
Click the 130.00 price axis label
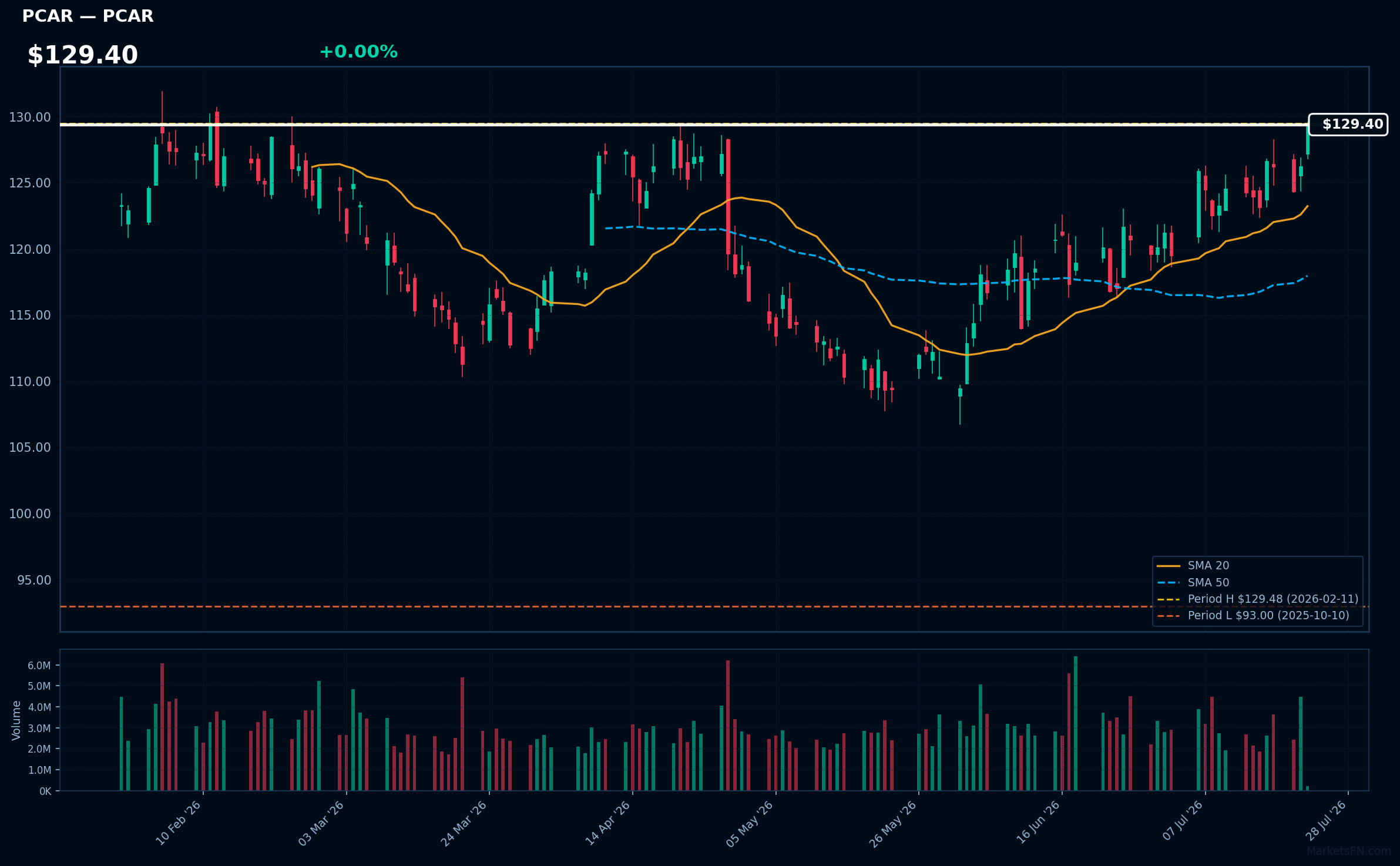pyautogui.click(x=30, y=118)
